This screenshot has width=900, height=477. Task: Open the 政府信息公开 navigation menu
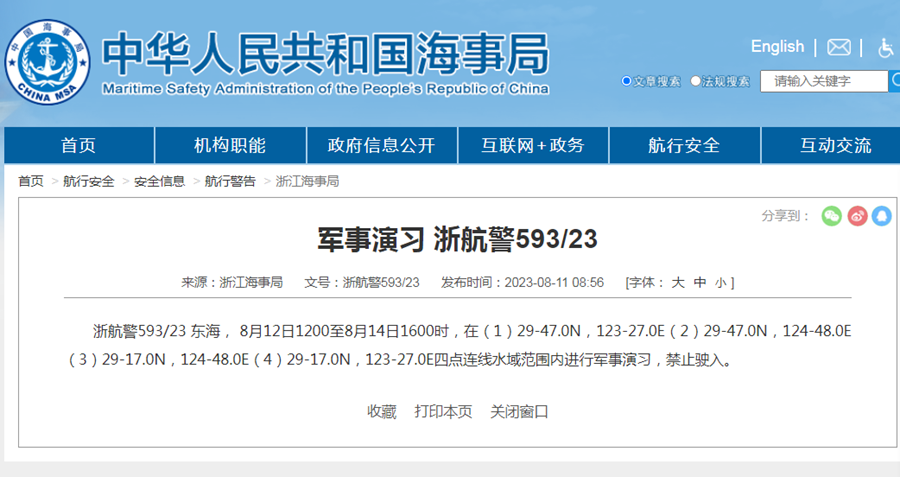(381, 145)
